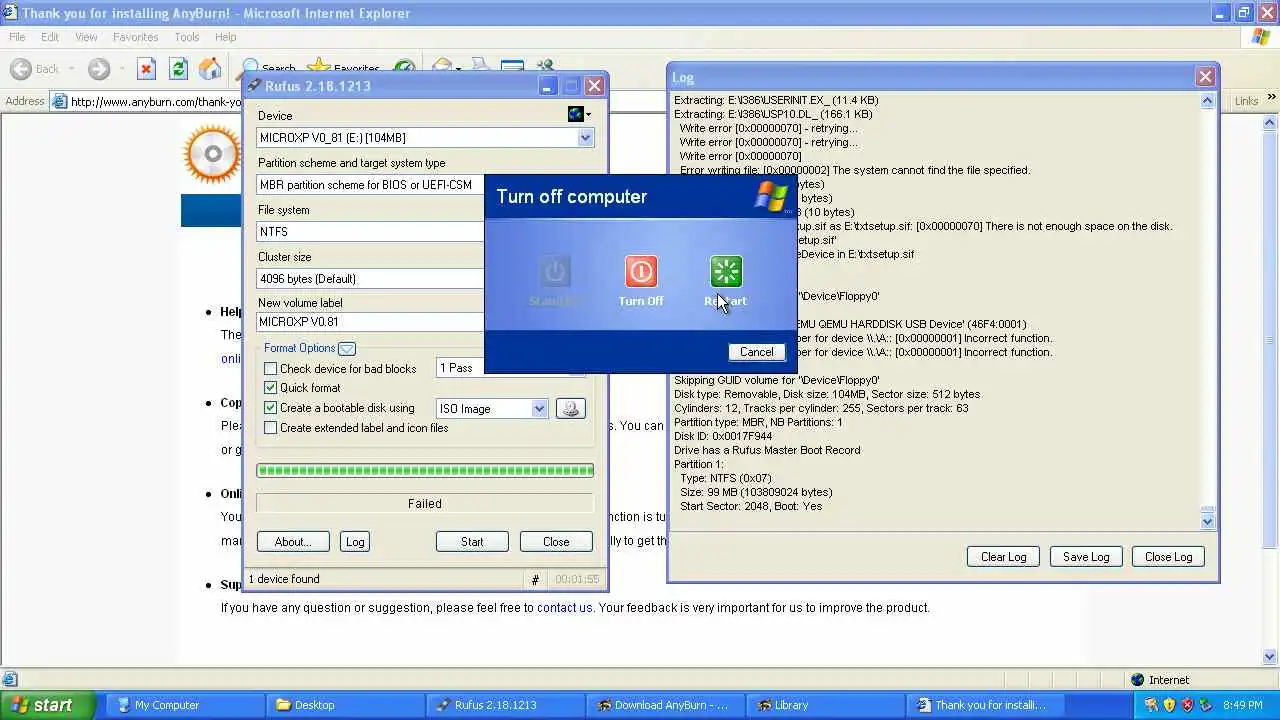Switch to My Computer taskbar item

(x=183, y=705)
